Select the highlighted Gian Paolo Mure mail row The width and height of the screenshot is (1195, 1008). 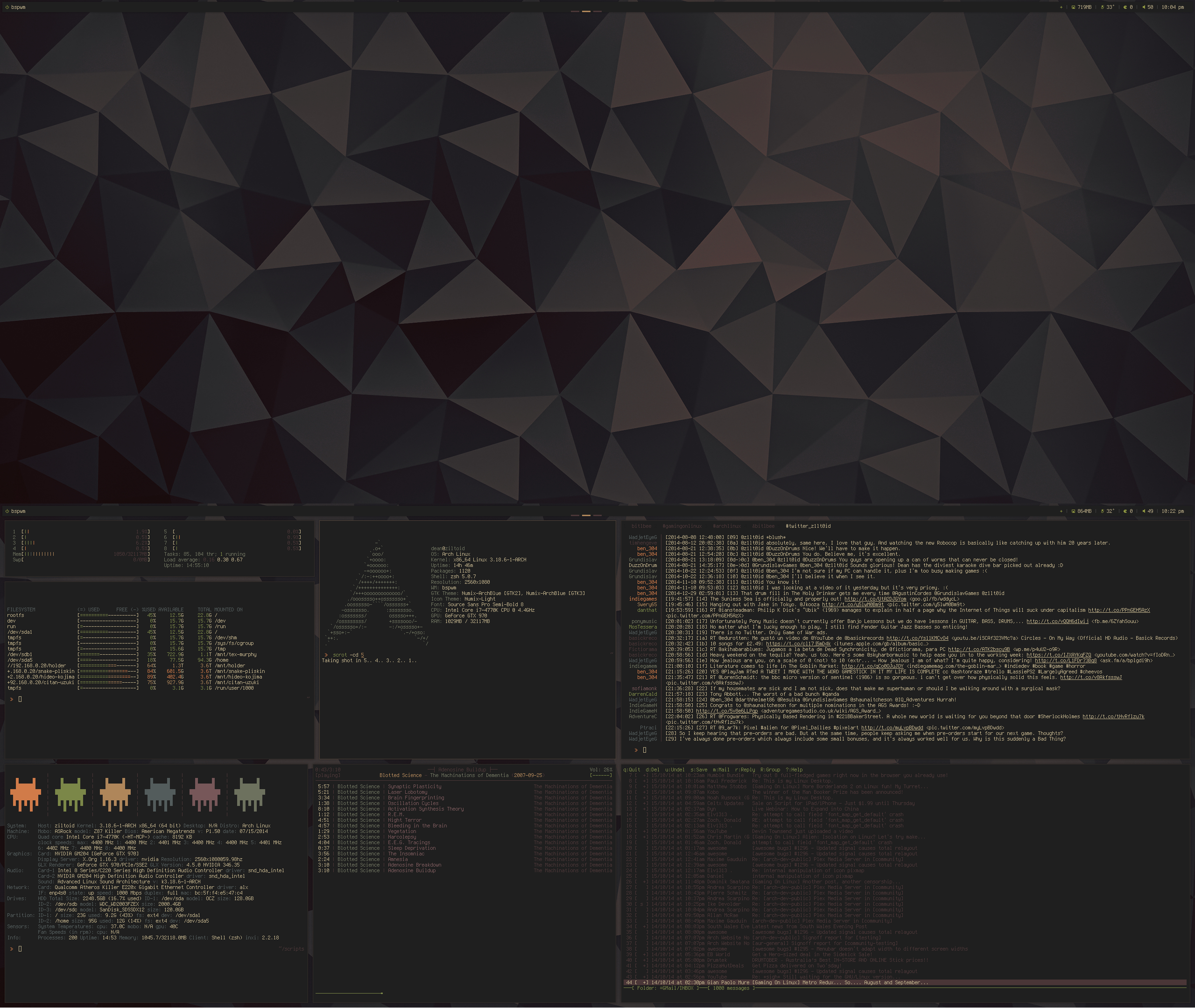pyautogui.click(x=904, y=983)
